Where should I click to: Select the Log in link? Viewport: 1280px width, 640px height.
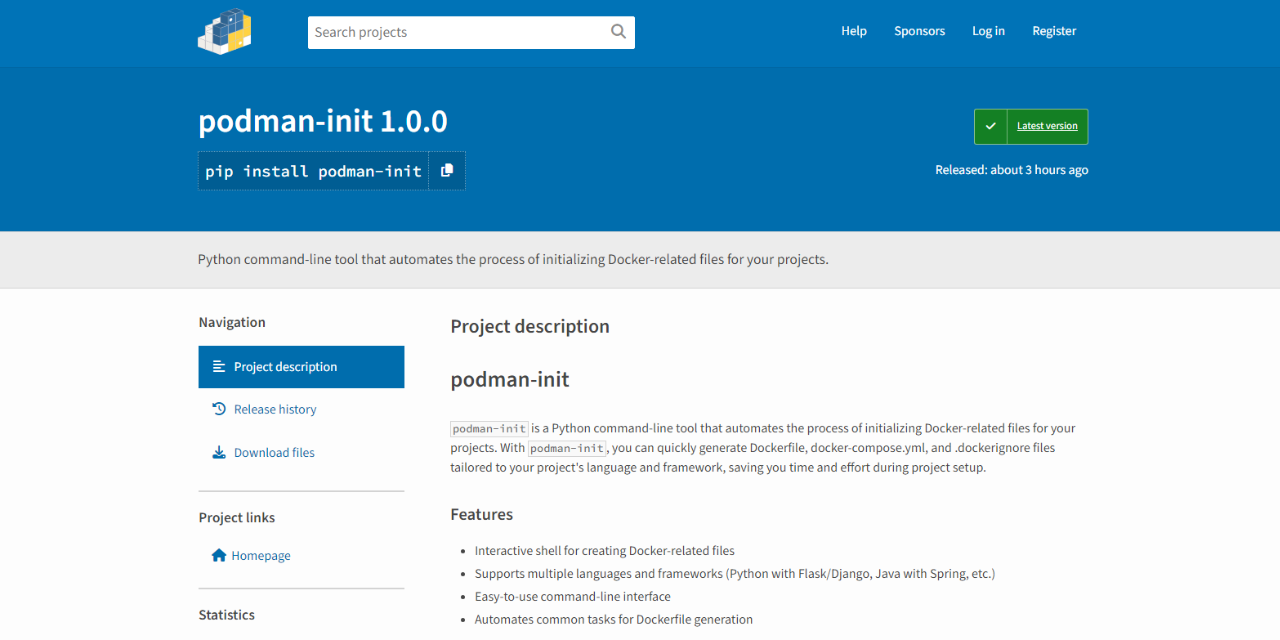988,31
